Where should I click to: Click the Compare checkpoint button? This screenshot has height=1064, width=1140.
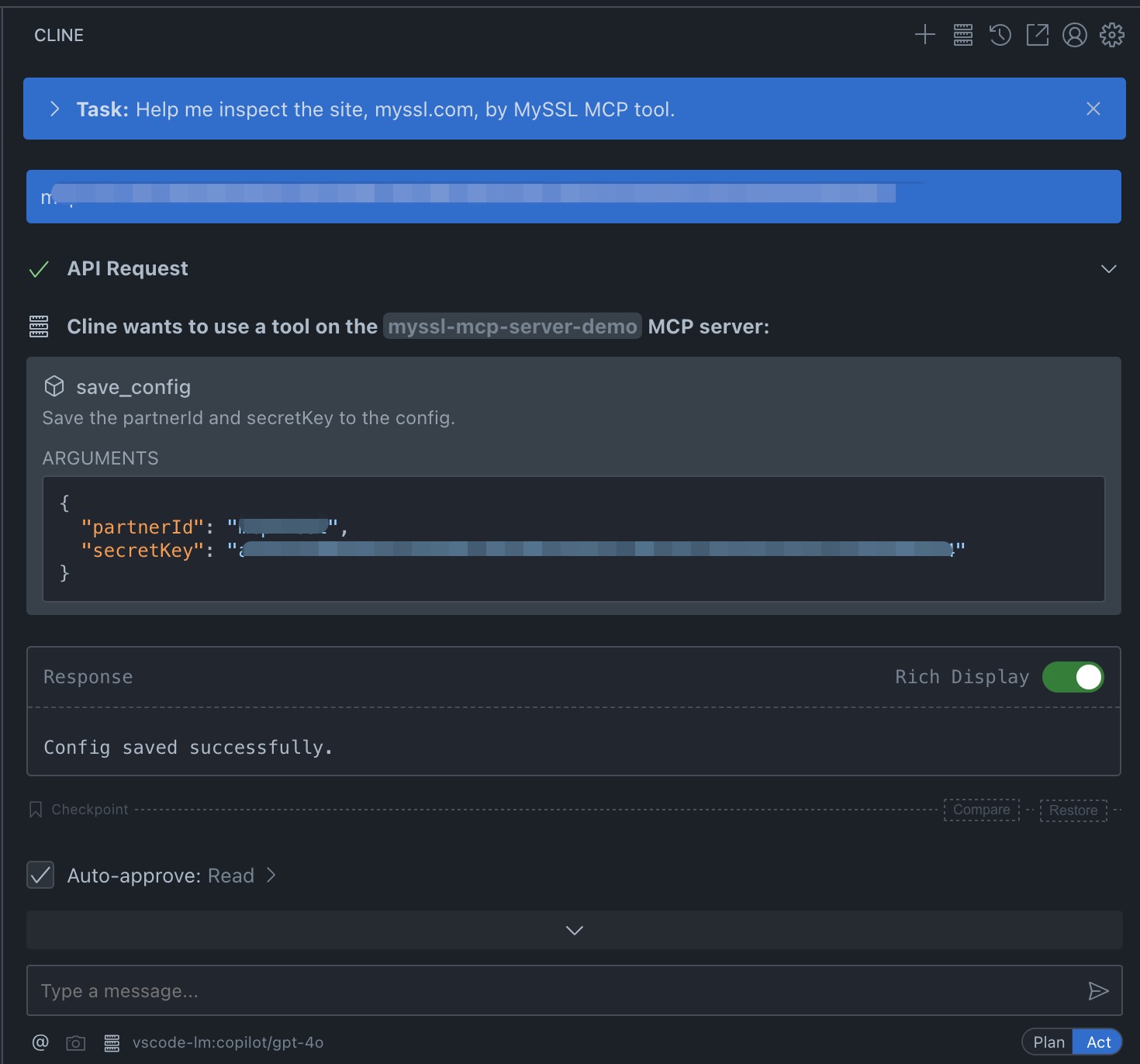point(982,810)
